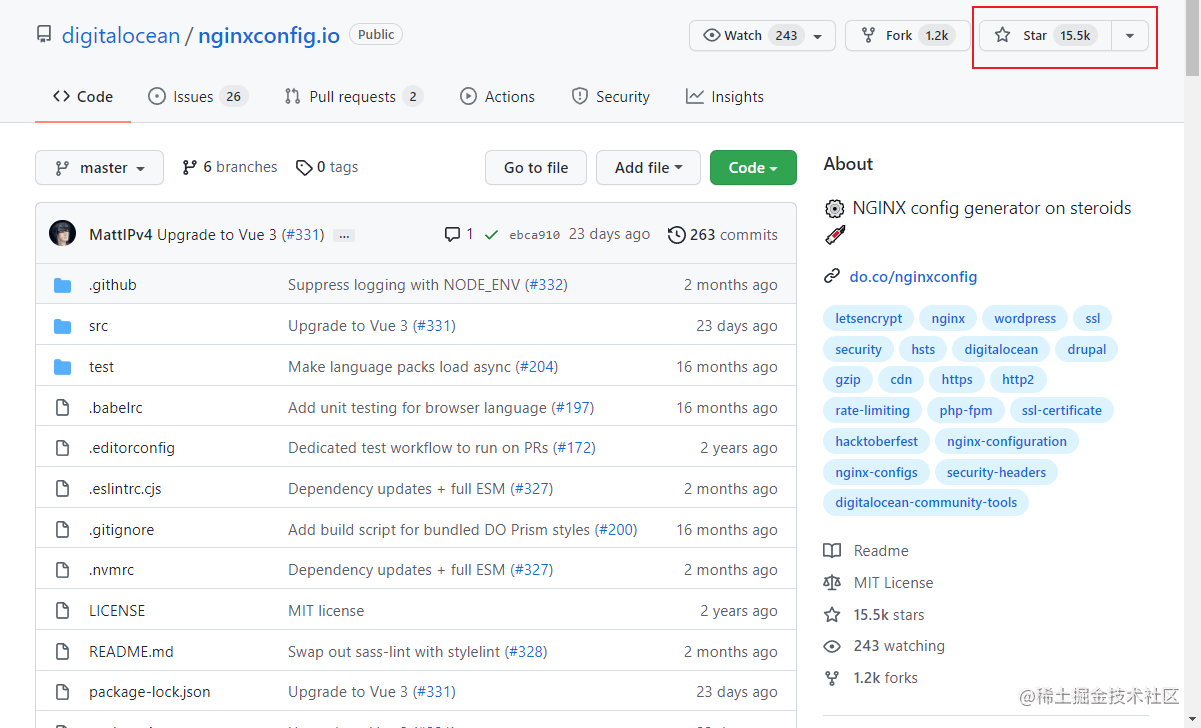The width and height of the screenshot is (1201, 728).
Task: Click the .babelrc file icon
Action: [x=62, y=408]
